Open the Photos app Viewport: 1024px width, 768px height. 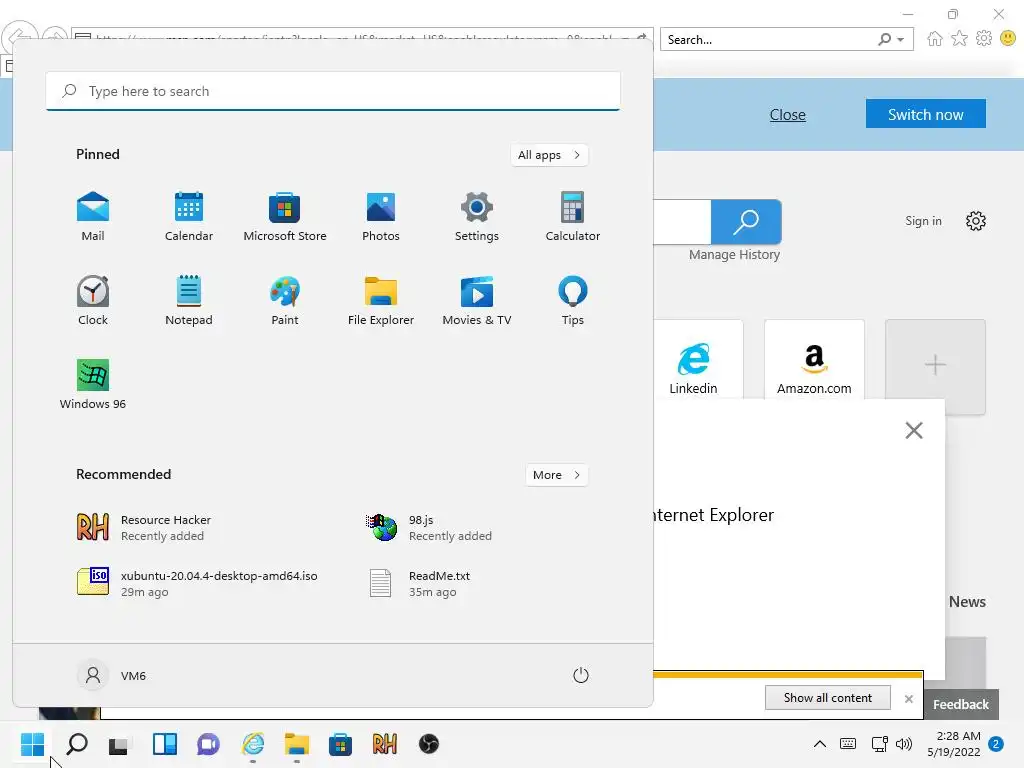click(x=381, y=217)
